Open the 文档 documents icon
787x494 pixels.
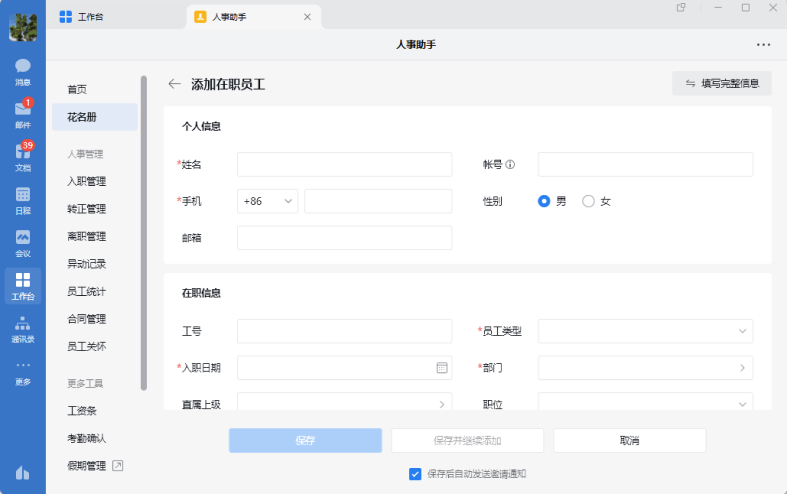point(23,158)
